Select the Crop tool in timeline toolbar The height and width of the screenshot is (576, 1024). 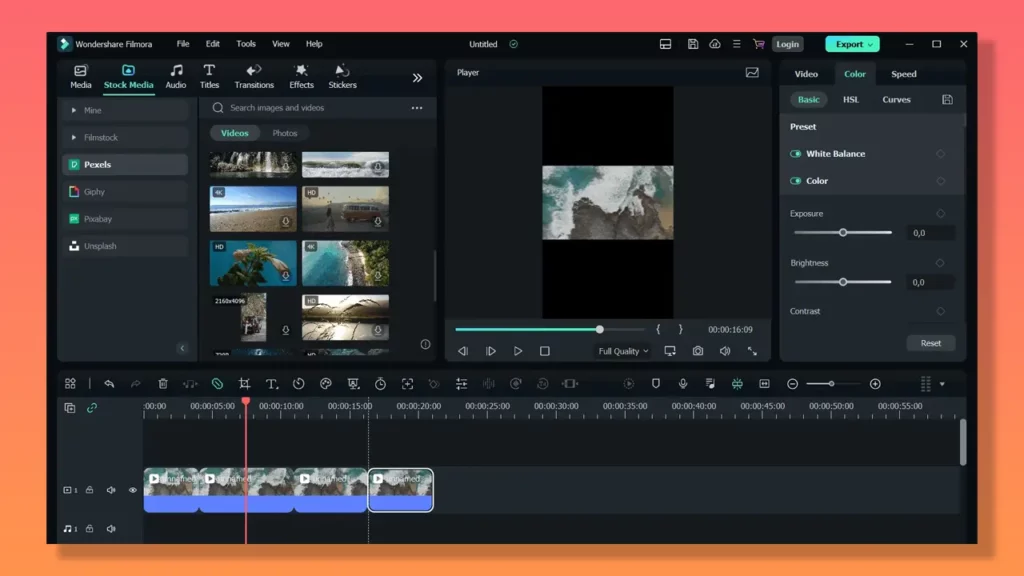[x=244, y=384]
